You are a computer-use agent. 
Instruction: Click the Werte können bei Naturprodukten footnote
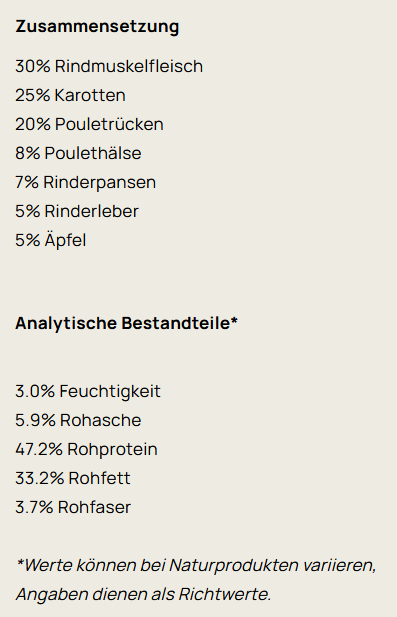tap(196, 565)
